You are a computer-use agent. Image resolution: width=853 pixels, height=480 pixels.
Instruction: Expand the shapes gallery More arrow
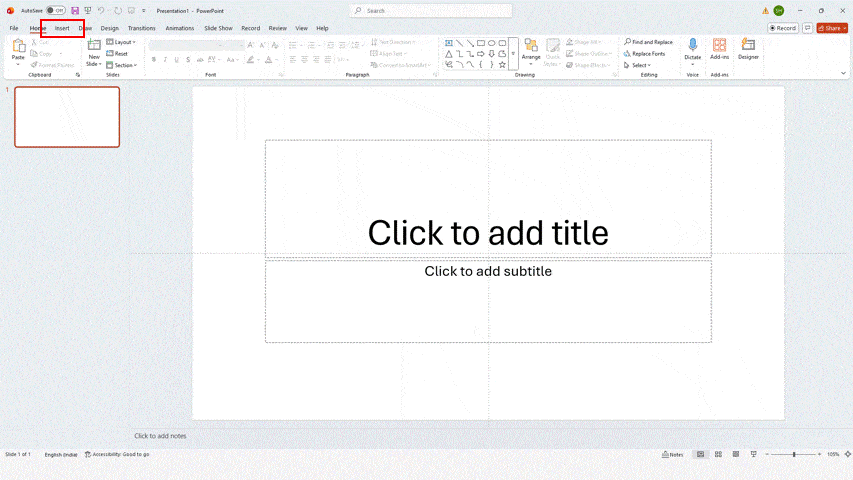click(x=513, y=54)
